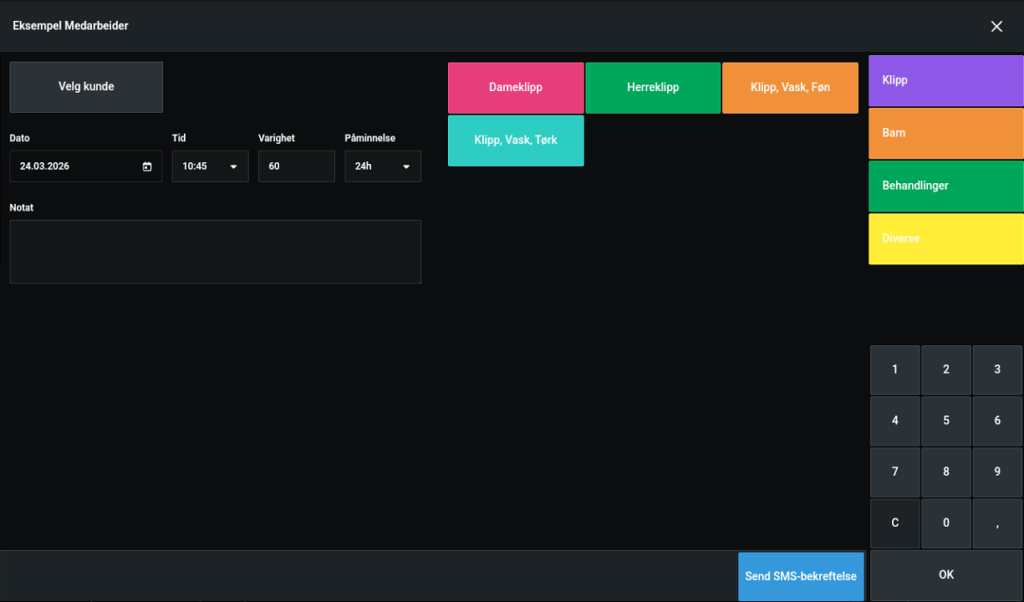Tap the number 5 on keypad
The width and height of the screenshot is (1024, 602).
946,421
